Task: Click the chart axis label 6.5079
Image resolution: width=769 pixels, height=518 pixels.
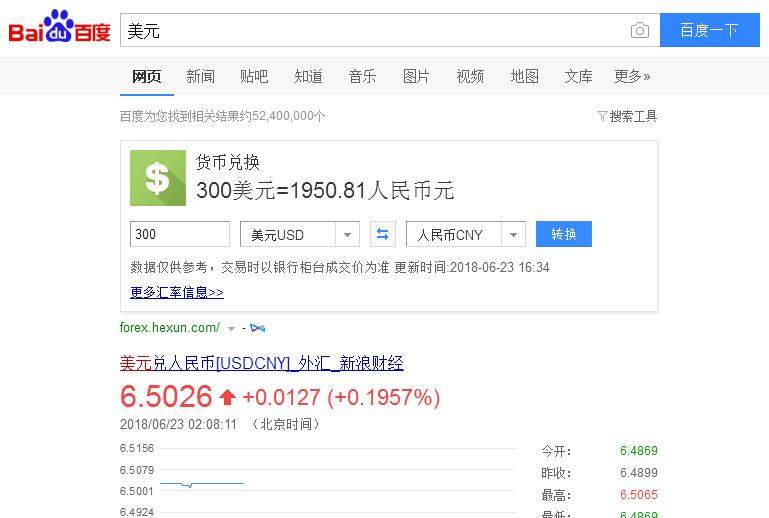Action: [x=137, y=470]
